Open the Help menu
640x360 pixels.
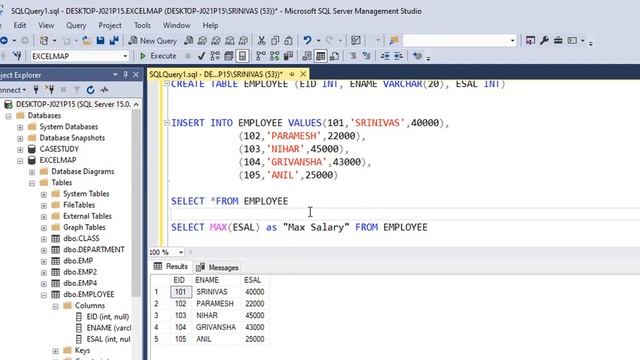point(210,25)
